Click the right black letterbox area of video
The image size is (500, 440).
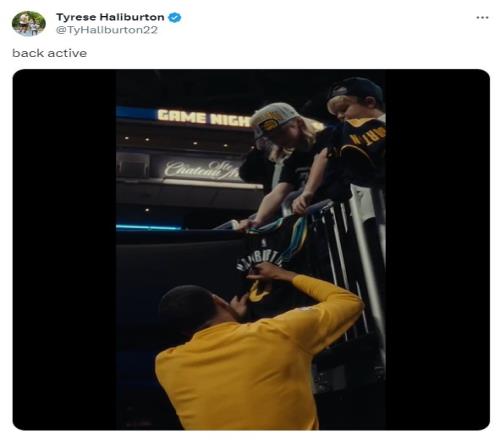pos(438,250)
